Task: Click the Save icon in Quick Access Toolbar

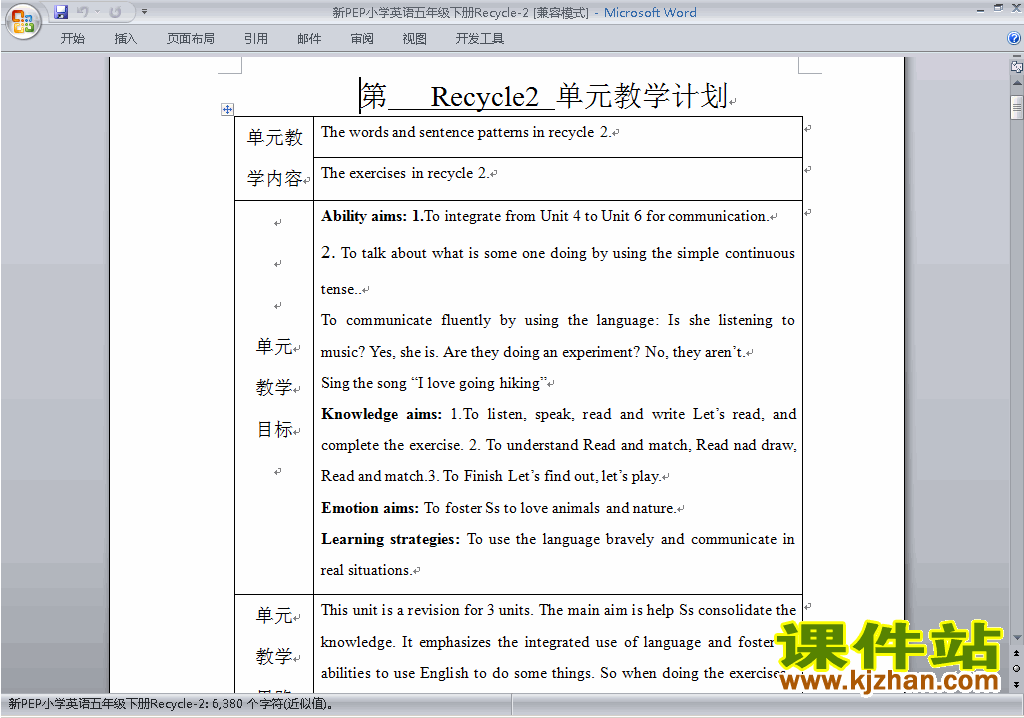Action: [x=61, y=12]
